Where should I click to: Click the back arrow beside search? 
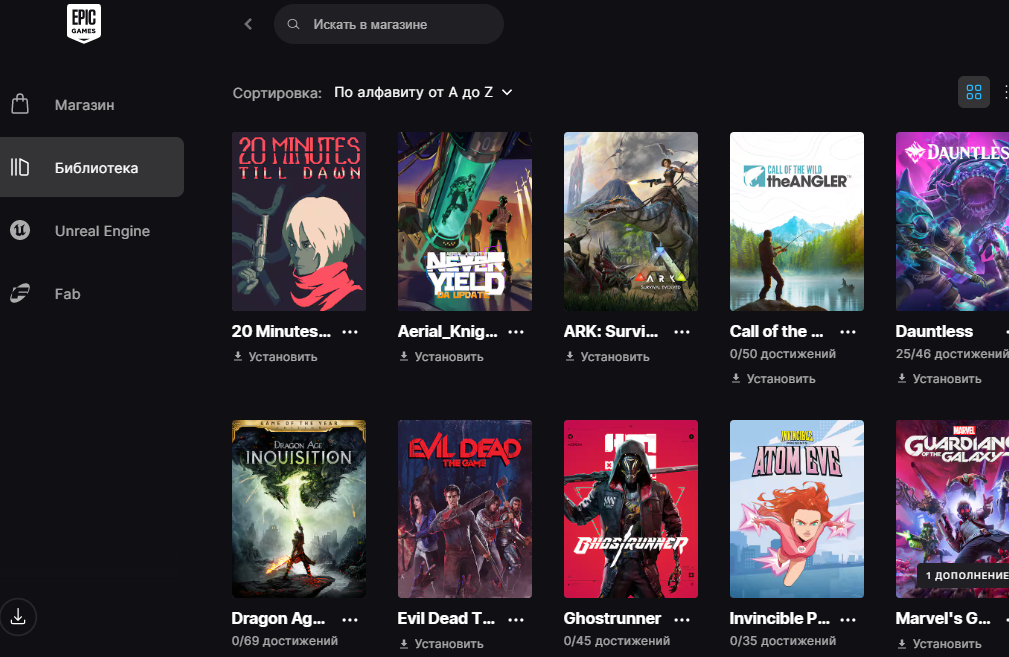pos(248,24)
